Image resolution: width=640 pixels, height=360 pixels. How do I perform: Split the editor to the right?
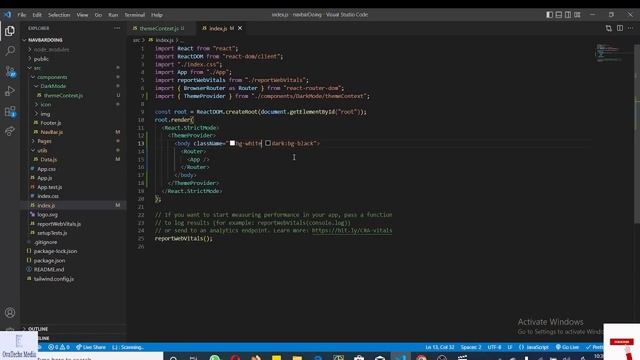(620, 28)
